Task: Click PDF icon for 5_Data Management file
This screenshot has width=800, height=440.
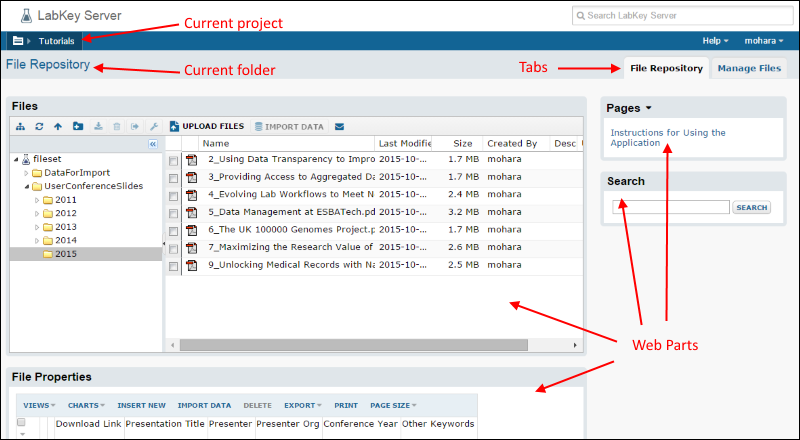Action: (192, 213)
